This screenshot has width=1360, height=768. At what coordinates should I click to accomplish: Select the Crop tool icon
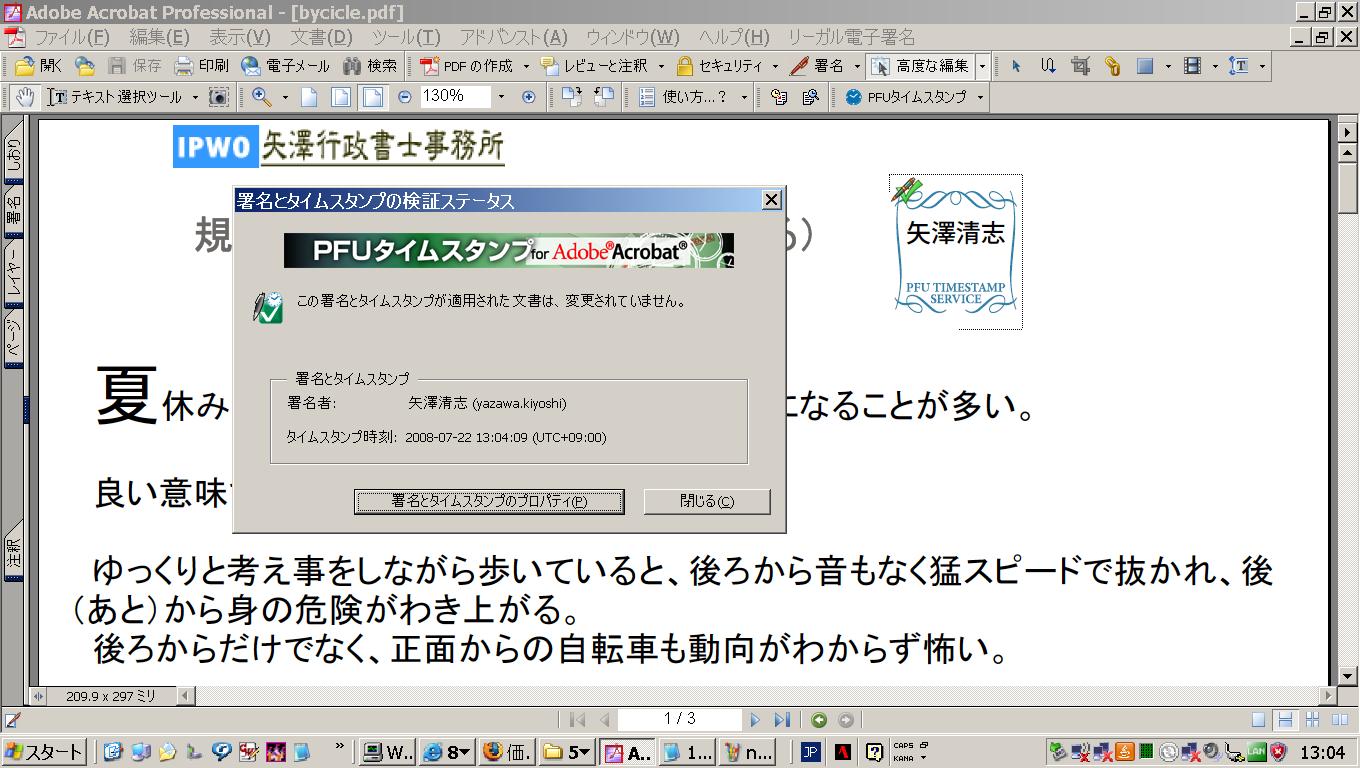click(1080, 66)
